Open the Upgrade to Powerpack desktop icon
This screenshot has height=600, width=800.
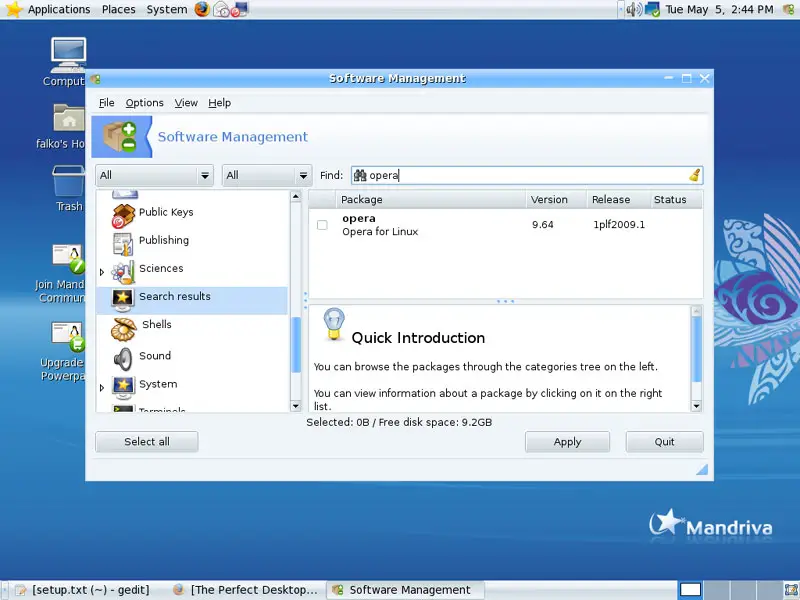(68, 337)
